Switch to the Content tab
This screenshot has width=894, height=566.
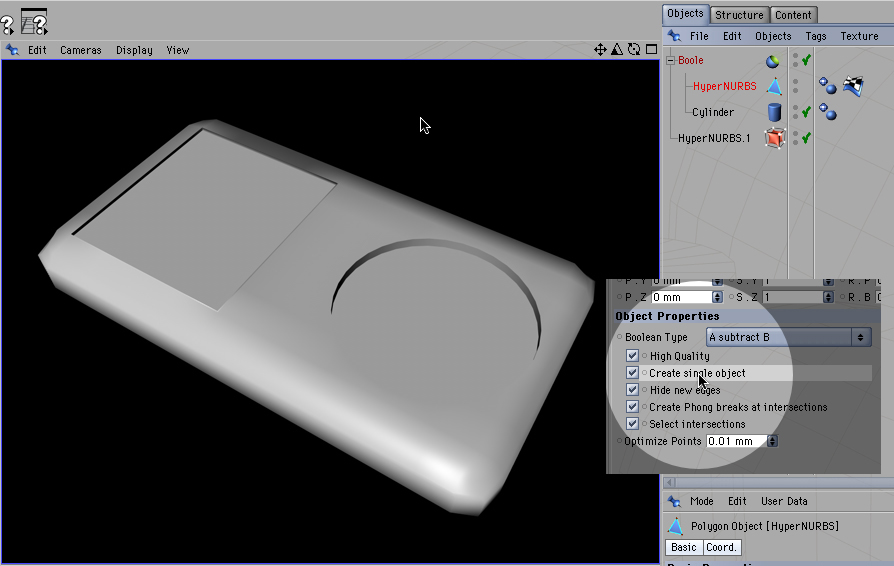click(793, 15)
